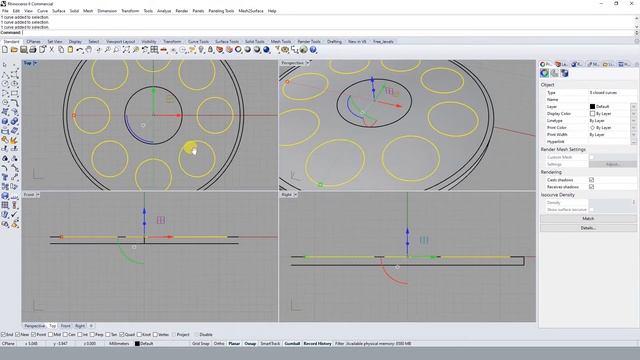Toggle the Quad osnap checkbox
Image resolution: width=640 pixels, height=360 pixels.
(122, 335)
